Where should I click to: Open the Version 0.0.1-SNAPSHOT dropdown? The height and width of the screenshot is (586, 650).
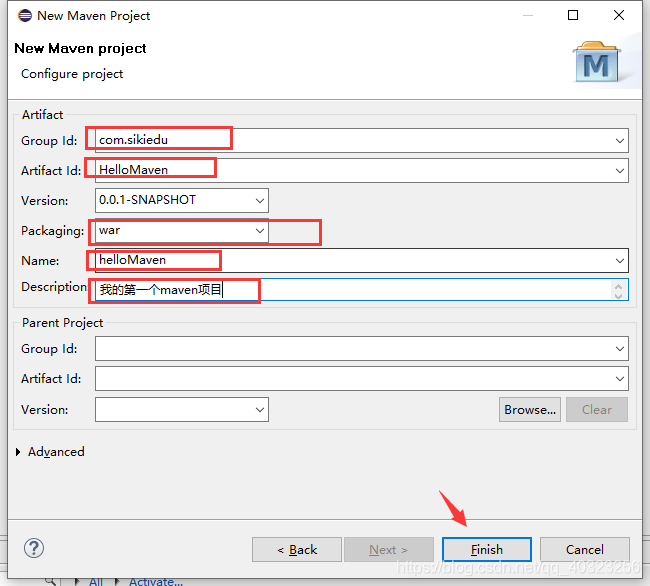260,200
